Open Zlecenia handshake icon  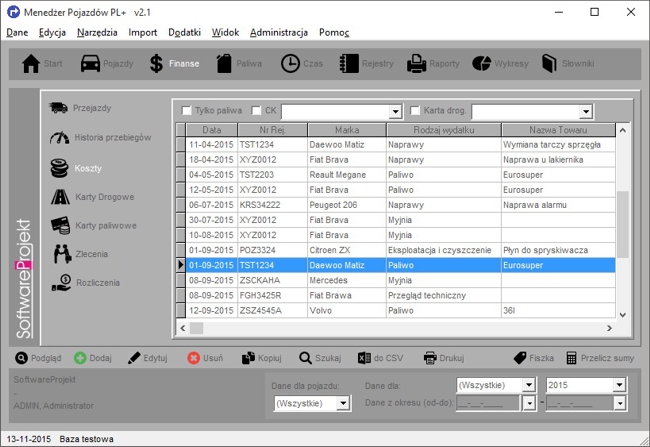click(62, 254)
